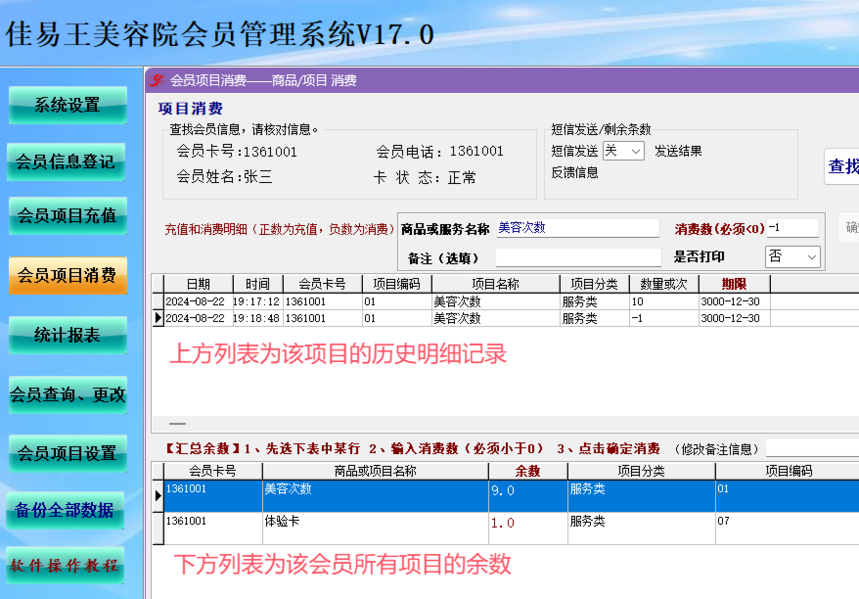859x599 pixels.
Task: Click the 余数 column header
Action: click(x=528, y=471)
